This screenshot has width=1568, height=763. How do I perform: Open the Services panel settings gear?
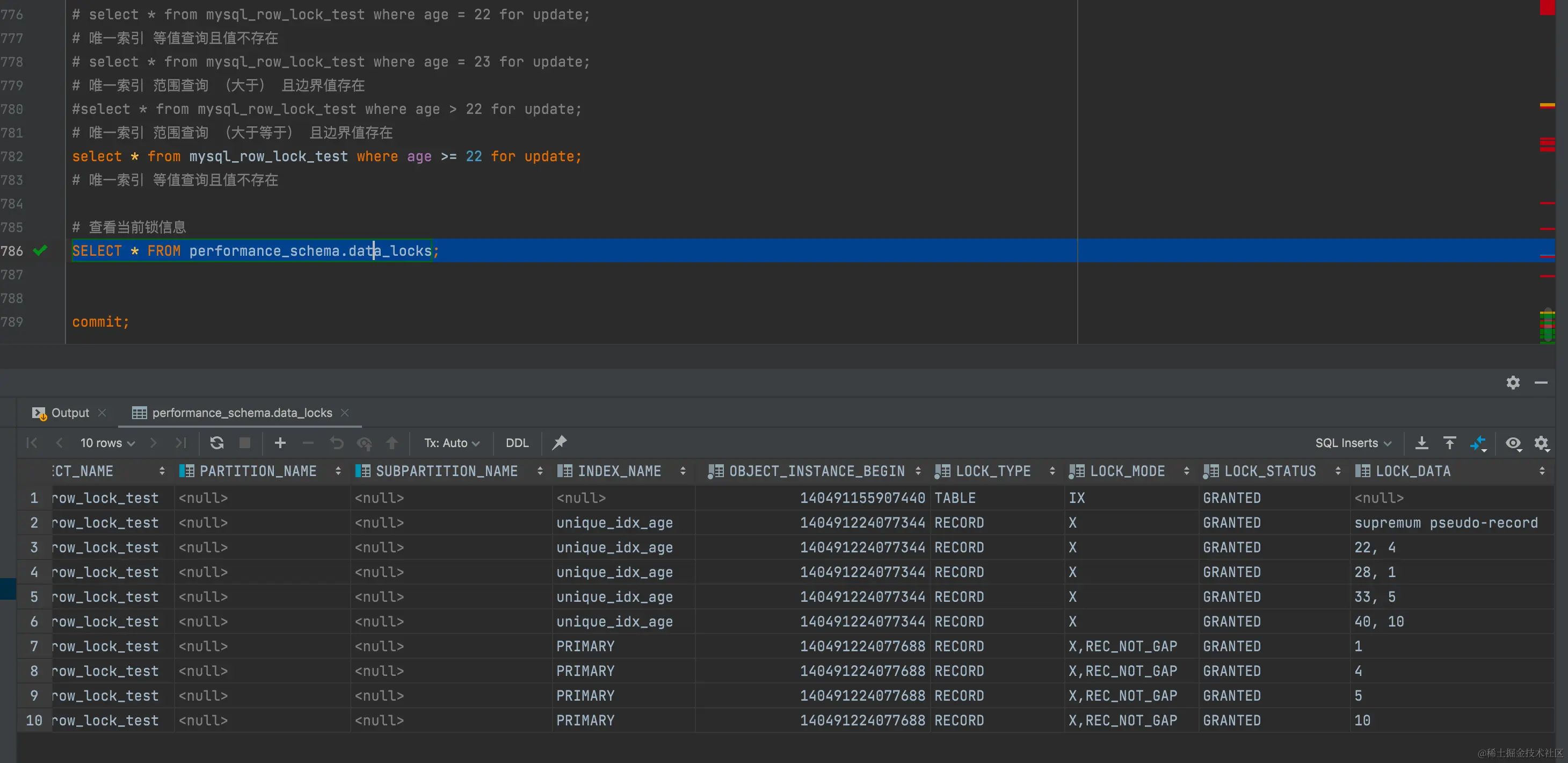point(1513,383)
